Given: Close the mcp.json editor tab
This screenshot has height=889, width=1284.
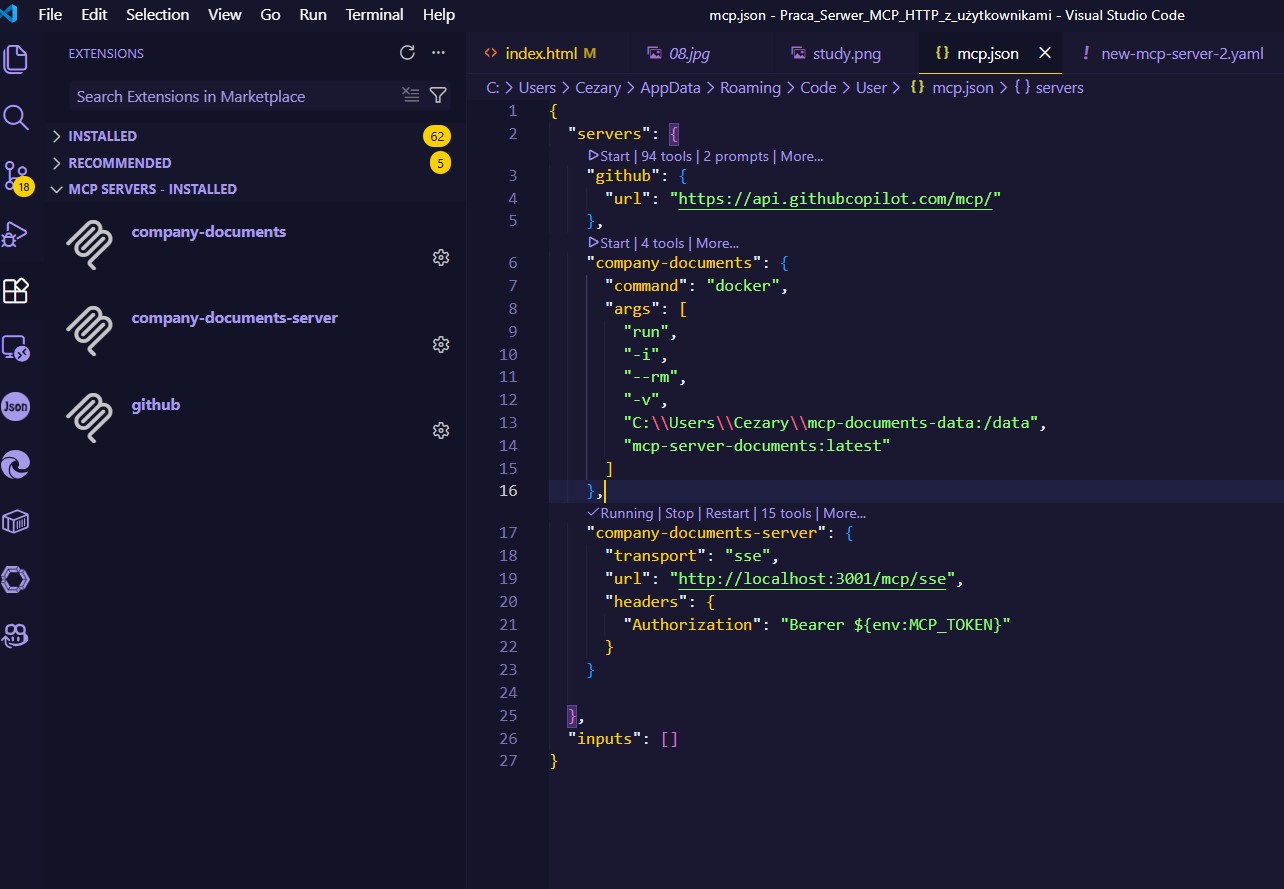Looking at the screenshot, I should (x=1045, y=53).
